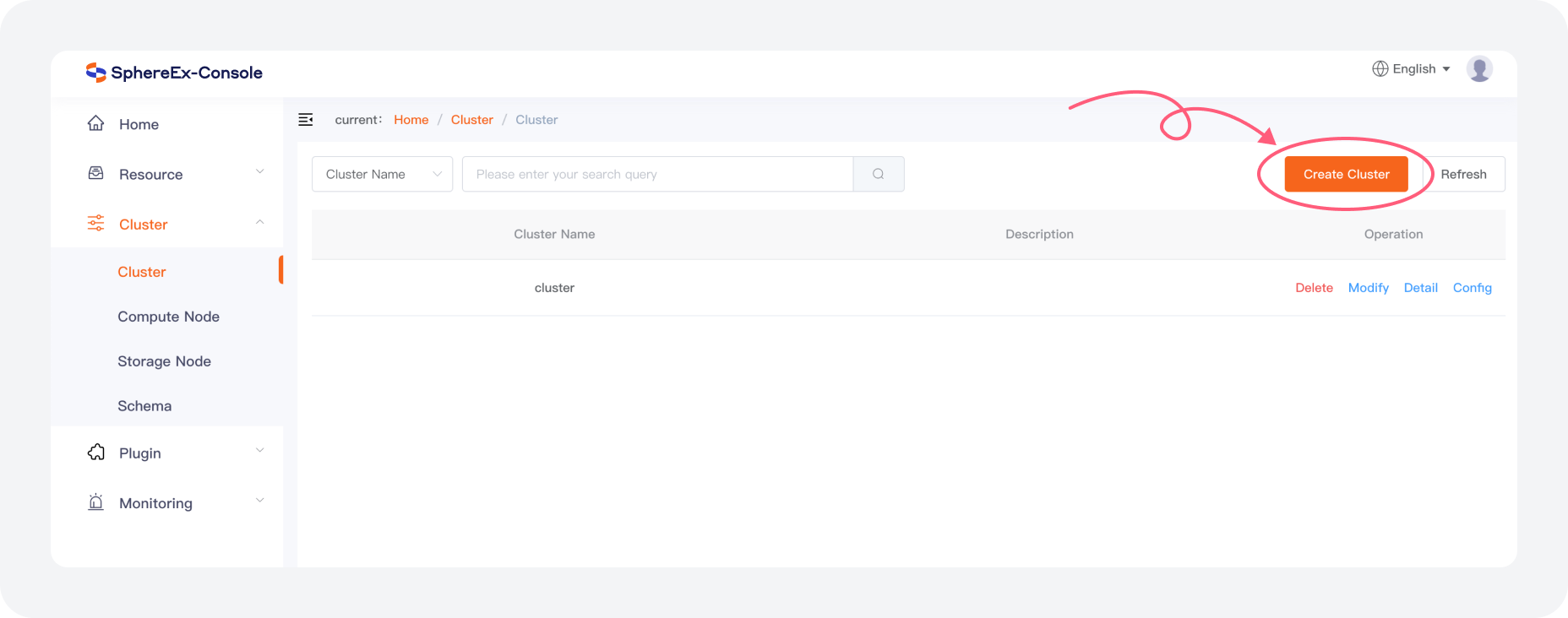Image resolution: width=1568 pixels, height=618 pixels.
Task: Click the Plugin puzzle icon in sidebar
Action: click(96, 453)
